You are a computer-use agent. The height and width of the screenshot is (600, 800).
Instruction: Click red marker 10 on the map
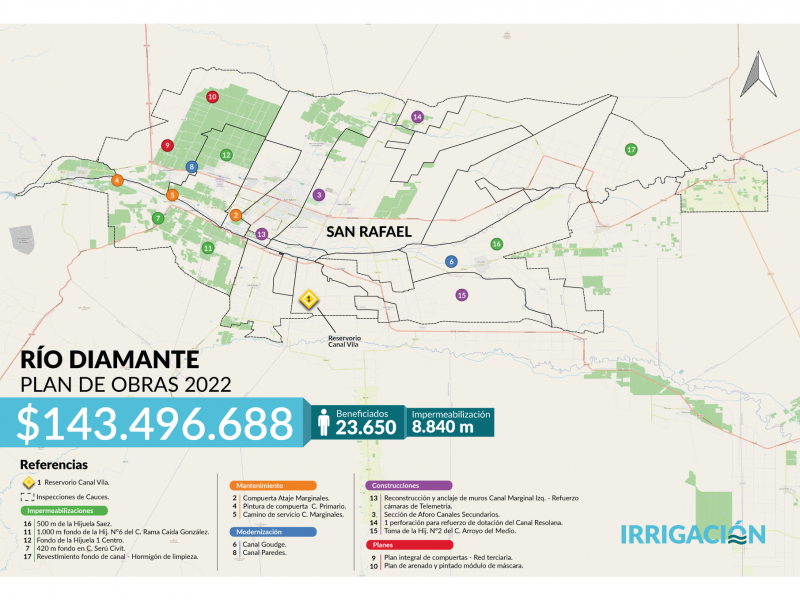[x=212, y=97]
